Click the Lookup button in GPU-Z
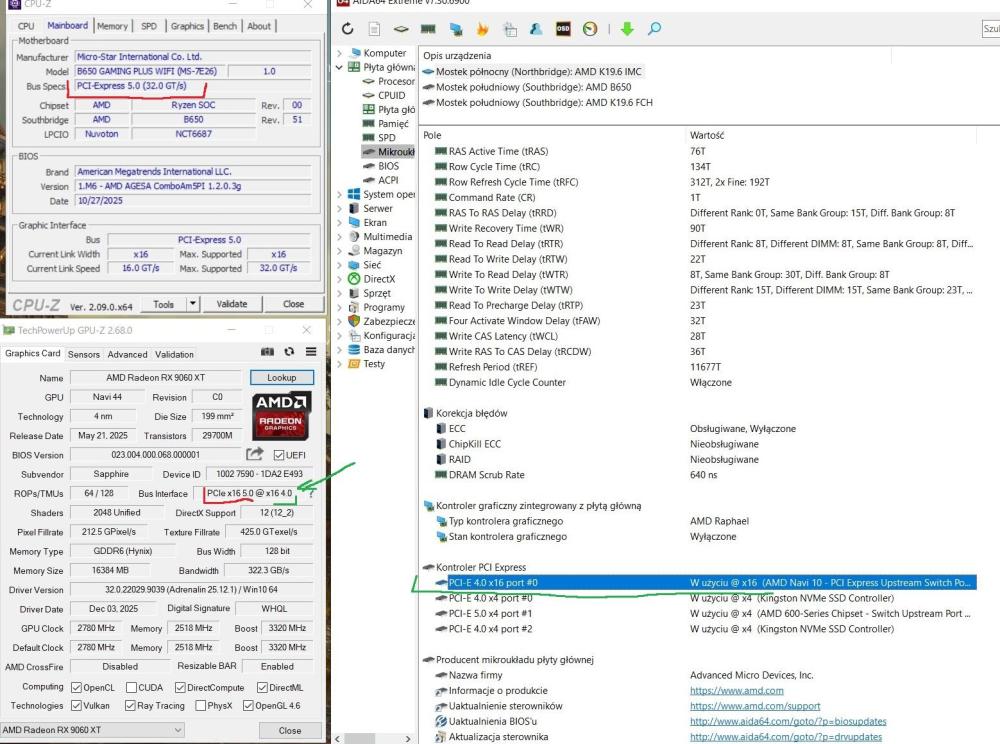This screenshot has height=744, width=1000. 281,378
